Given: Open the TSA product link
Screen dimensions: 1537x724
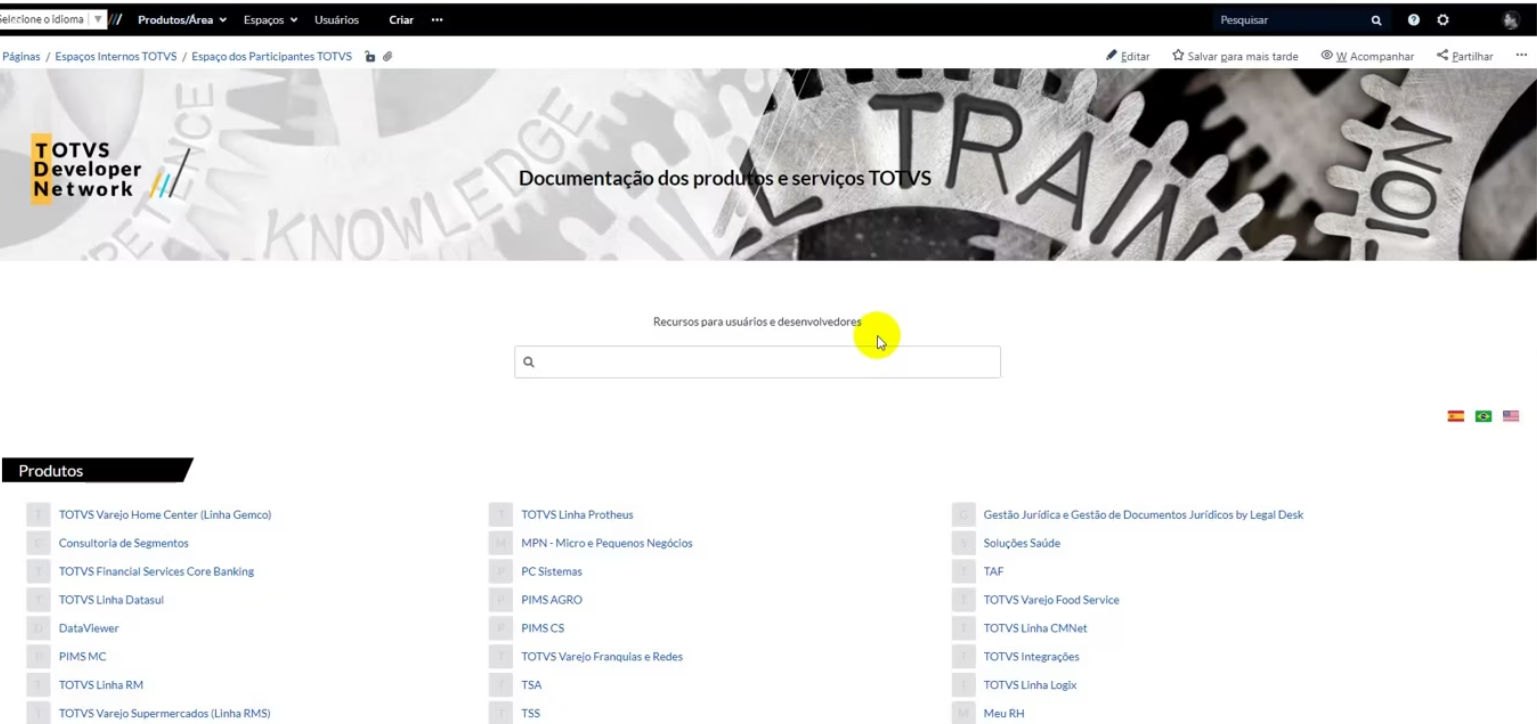Looking at the screenshot, I should pos(531,685).
